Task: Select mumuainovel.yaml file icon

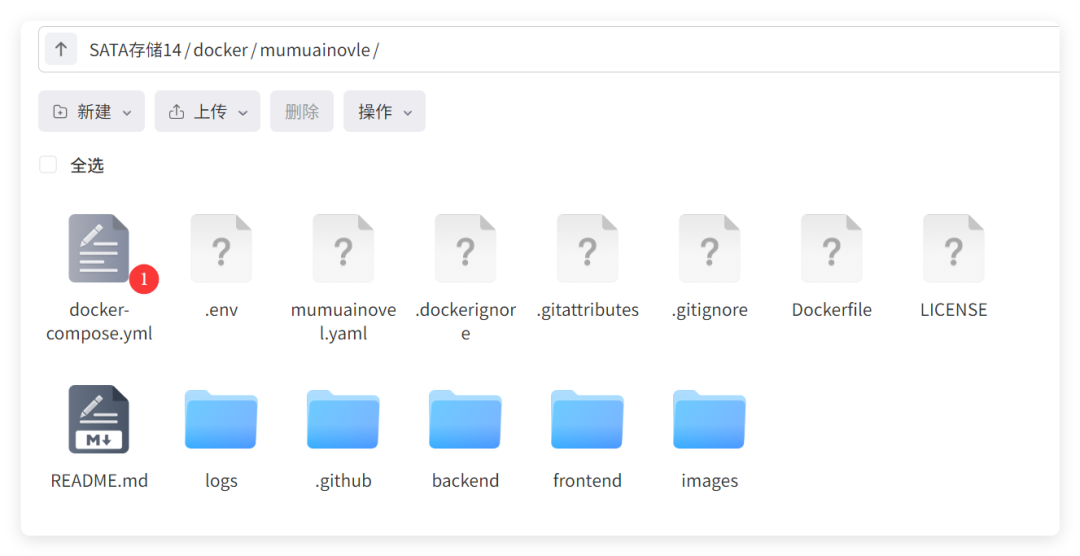Action: (x=343, y=248)
